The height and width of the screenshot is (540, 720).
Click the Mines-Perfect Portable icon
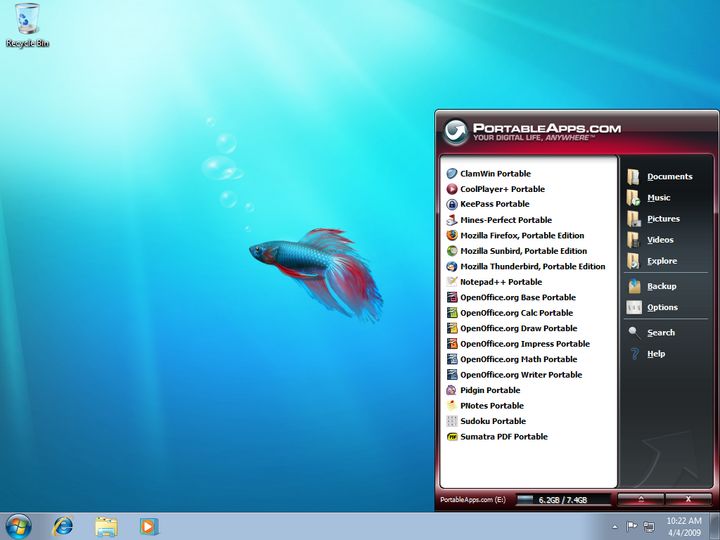click(452, 220)
